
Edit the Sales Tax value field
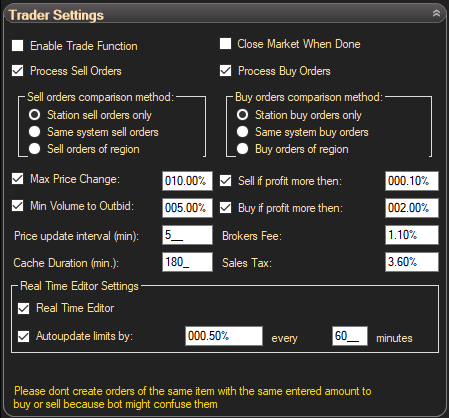[412, 262]
